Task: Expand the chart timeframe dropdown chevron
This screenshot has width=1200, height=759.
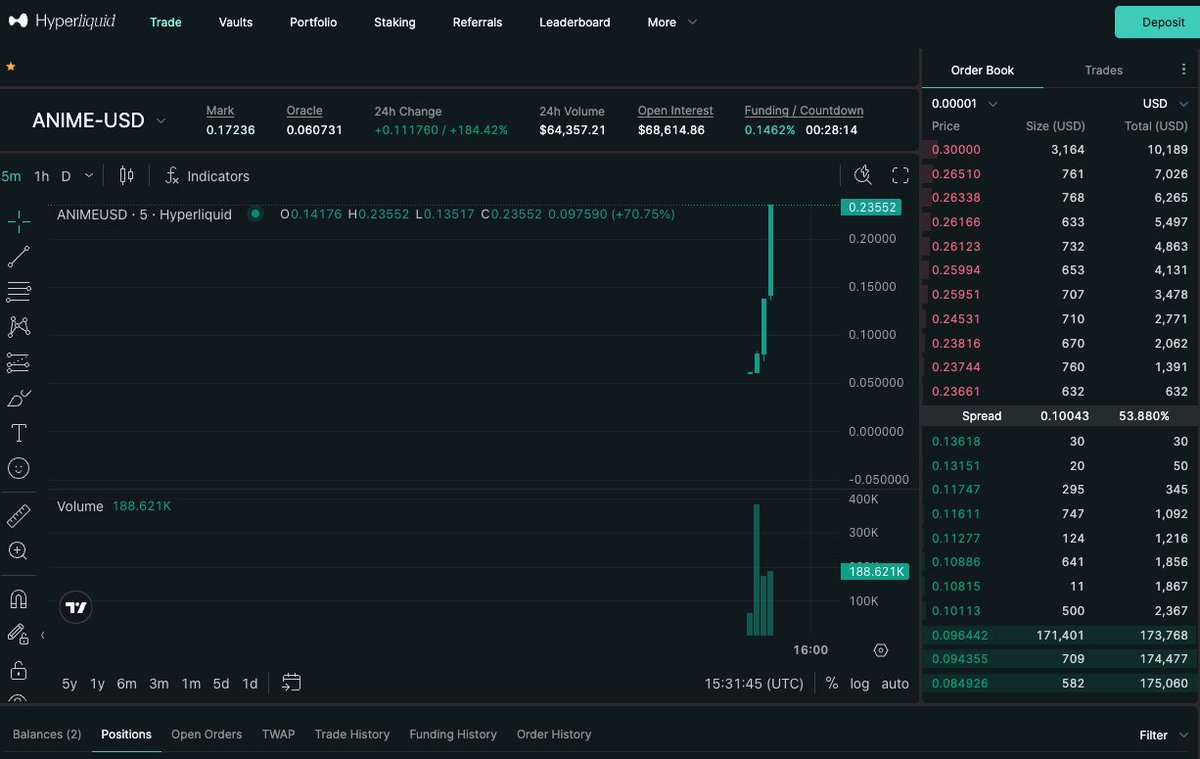Action: tap(88, 174)
